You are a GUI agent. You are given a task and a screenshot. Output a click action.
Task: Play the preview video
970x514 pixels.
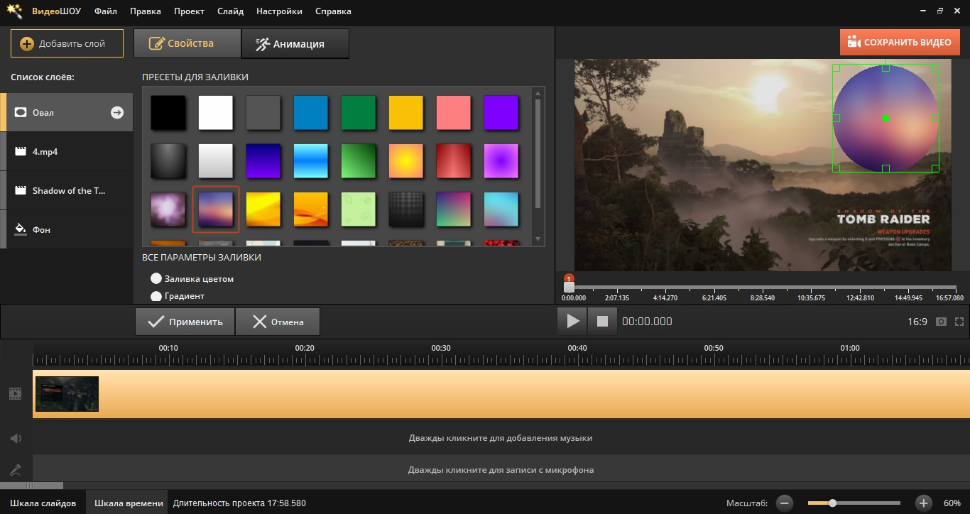(x=572, y=321)
